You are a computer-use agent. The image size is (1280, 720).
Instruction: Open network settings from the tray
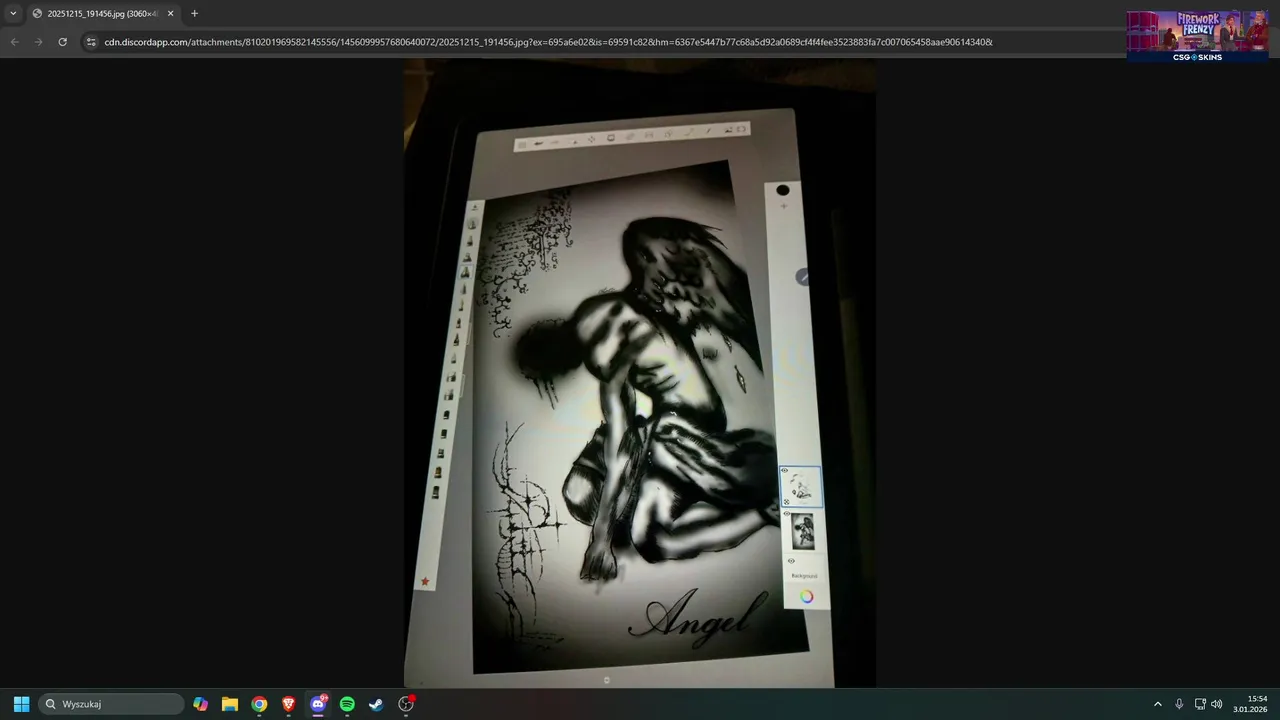(x=1200, y=704)
